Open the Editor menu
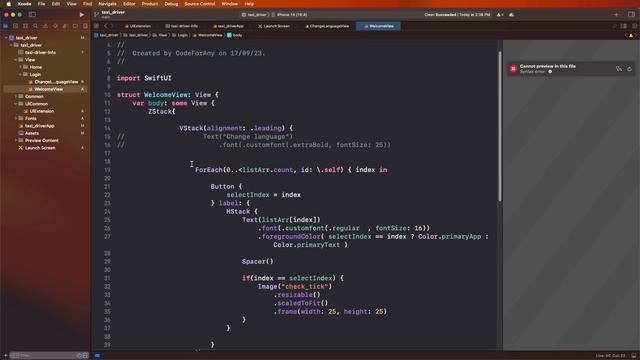Screen dimensions: 640x360 129,4
